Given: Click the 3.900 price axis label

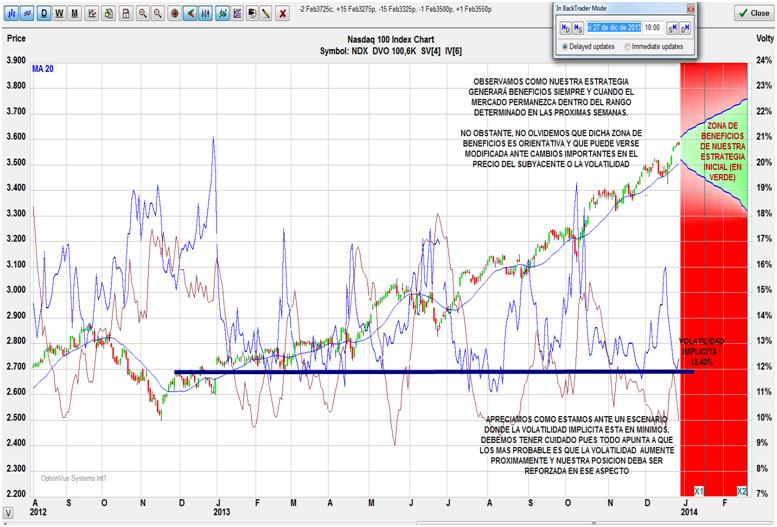Looking at the screenshot, I should click(16, 60).
